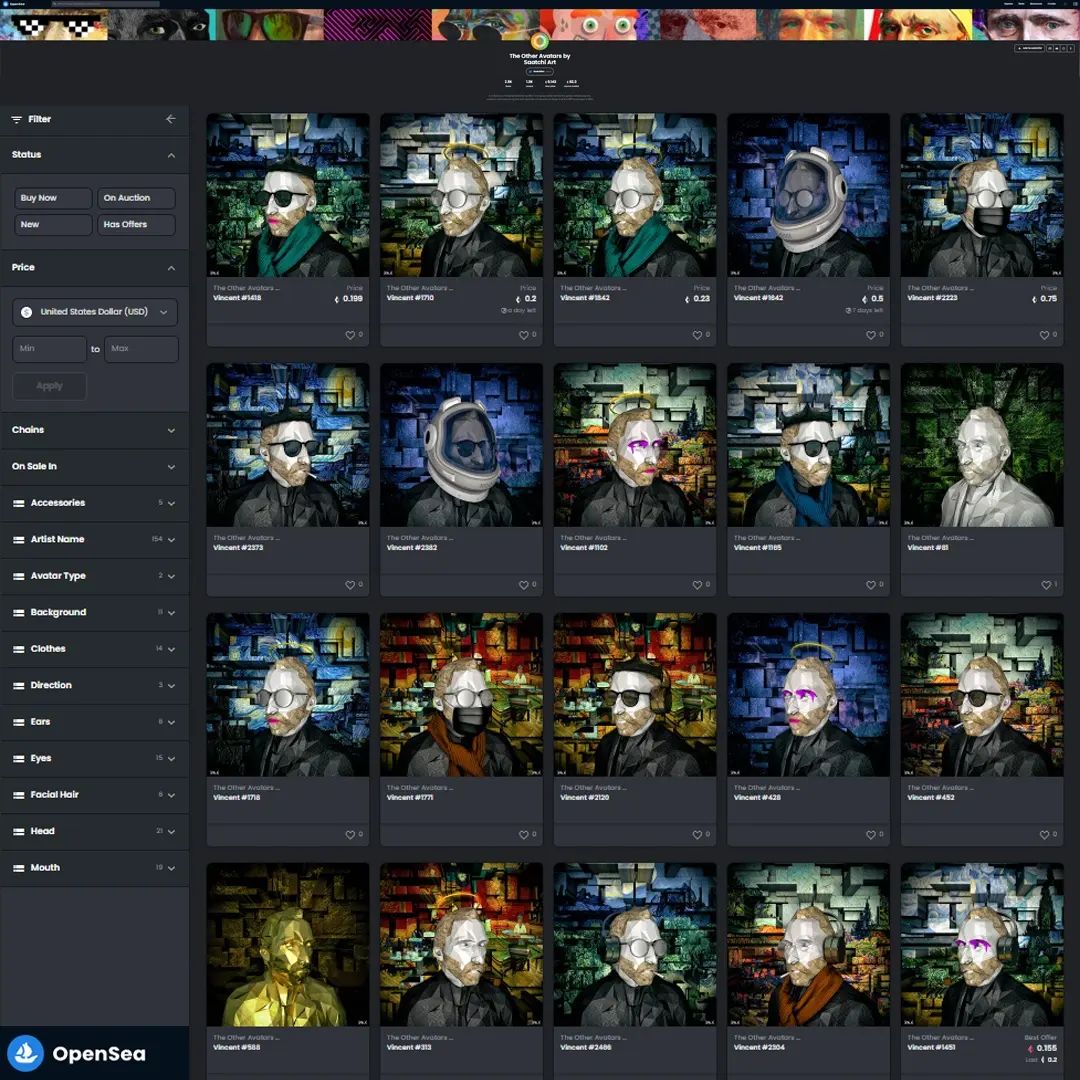Open the Create menu in the top bar

1052,3
